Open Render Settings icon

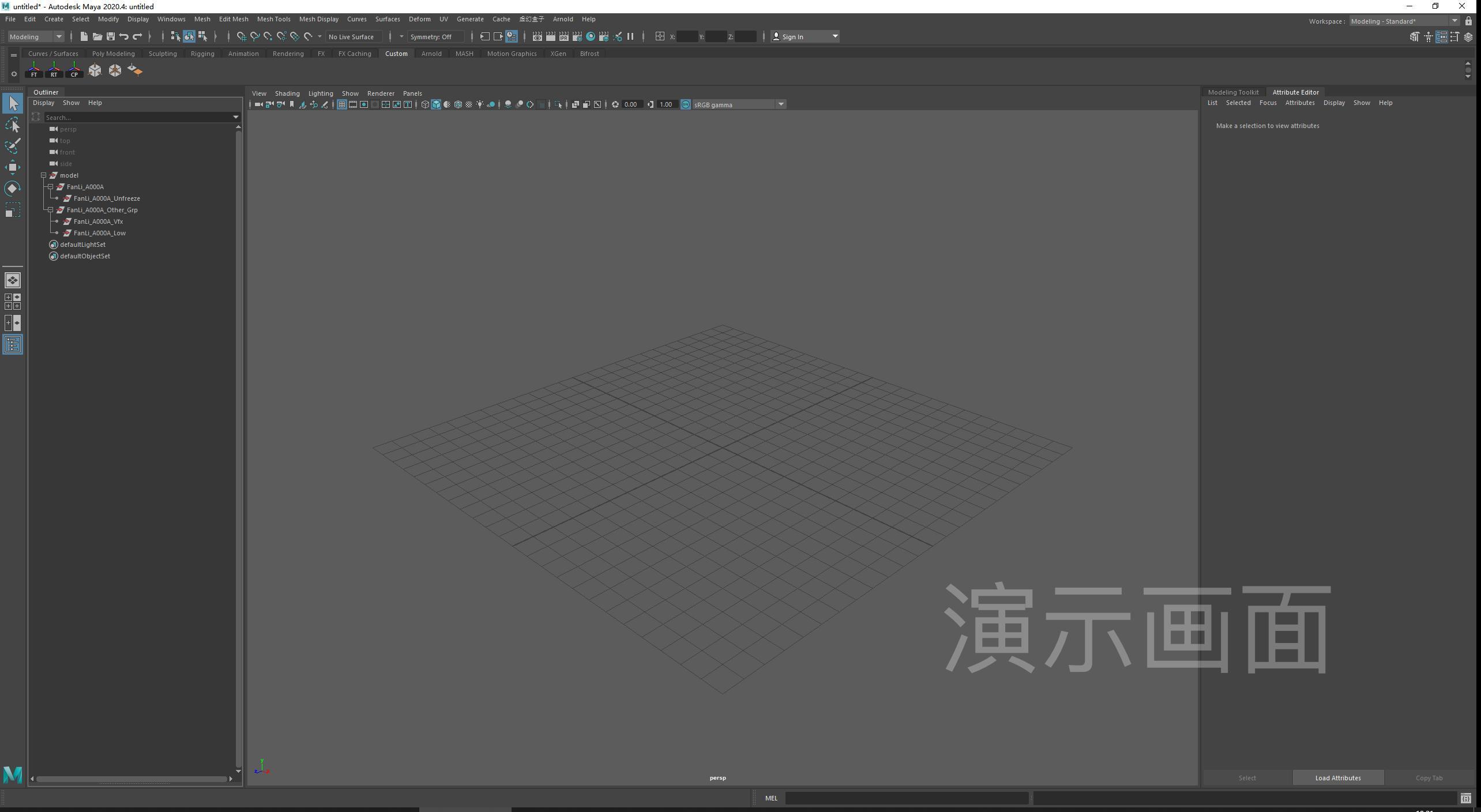tap(577, 36)
